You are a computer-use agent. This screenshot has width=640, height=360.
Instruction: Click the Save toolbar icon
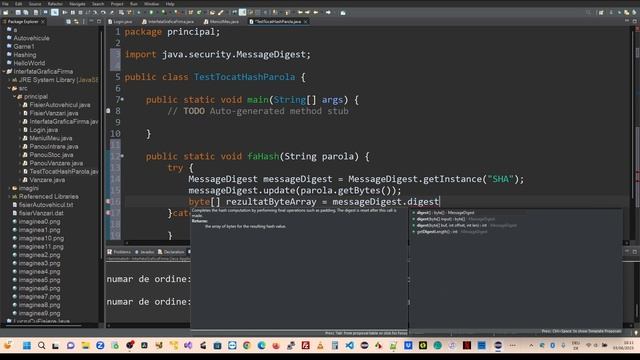[18, 13]
